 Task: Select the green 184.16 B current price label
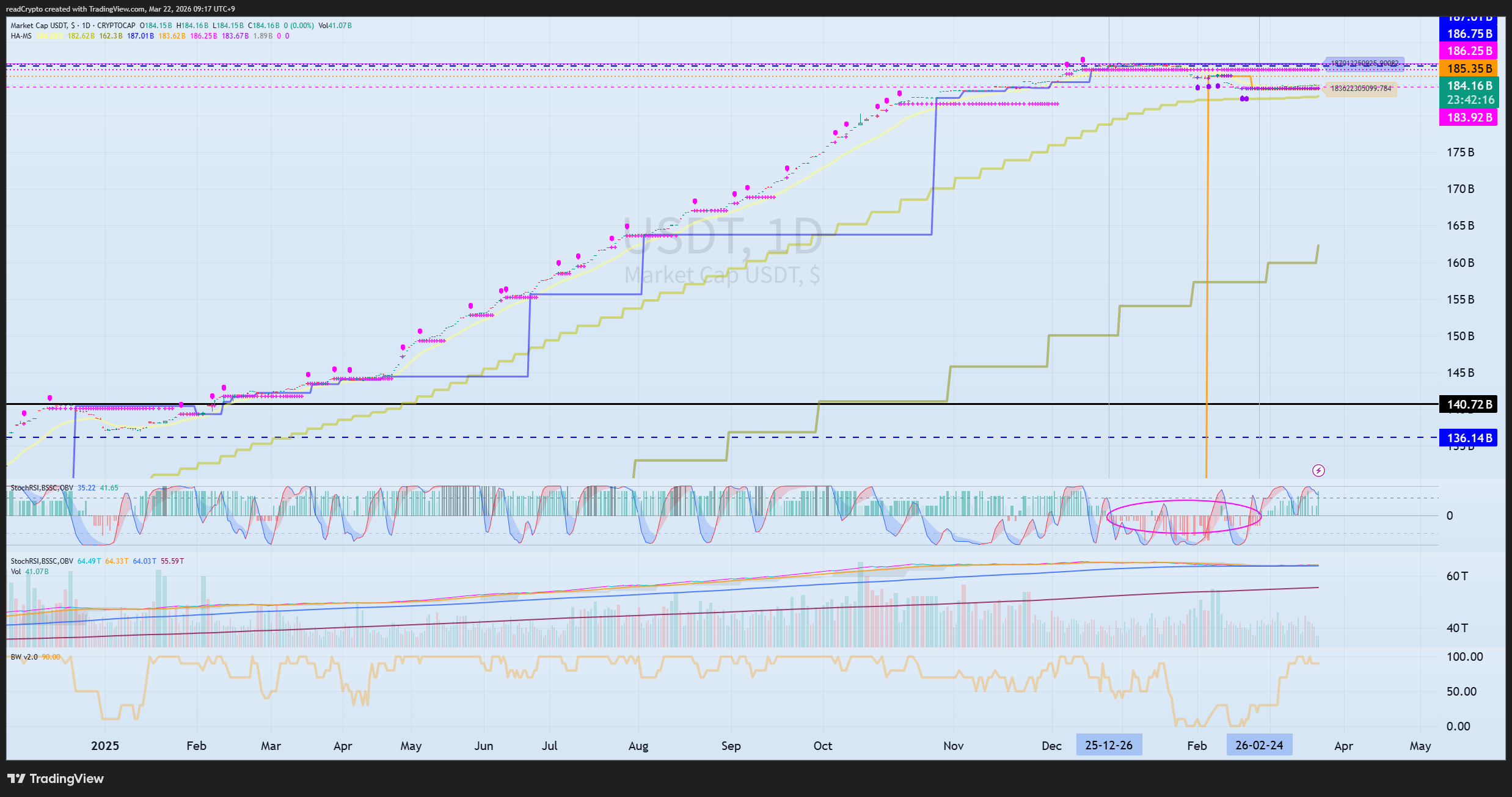[x=1469, y=92]
